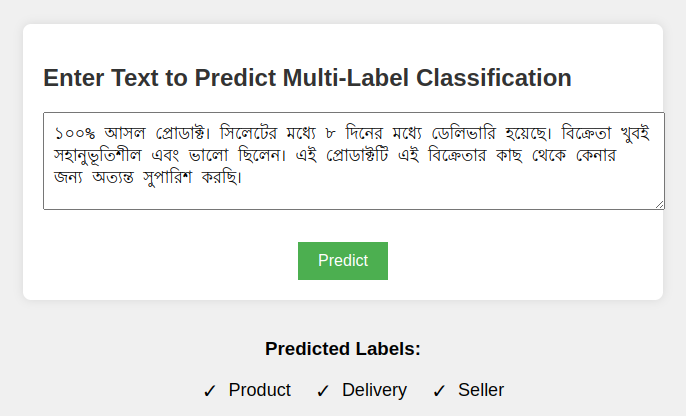Select the Product predicted label
The height and width of the screenshot is (416, 686).
click(259, 390)
